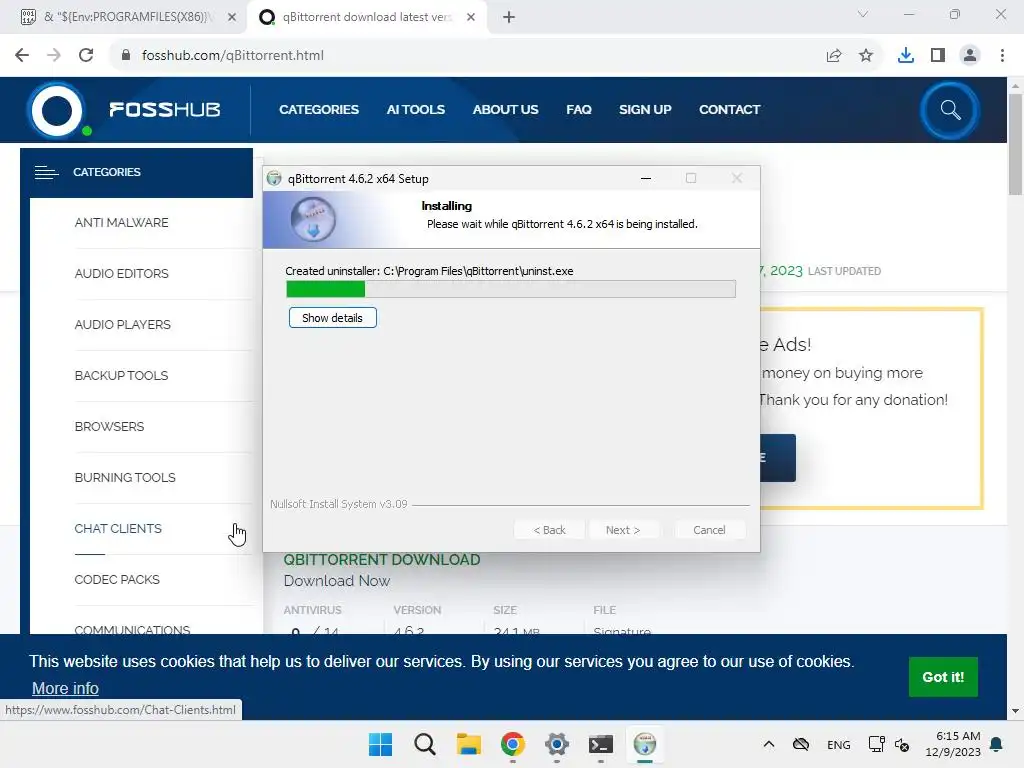Open a new tab with plus icon
The width and height of the screenshot is (1024, 768).
point(509,17)
